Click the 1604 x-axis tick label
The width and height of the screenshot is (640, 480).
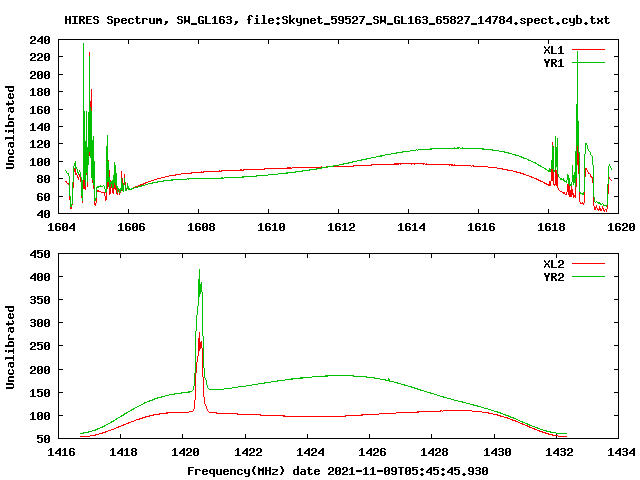pyautogui.click(x=61, y=227)
